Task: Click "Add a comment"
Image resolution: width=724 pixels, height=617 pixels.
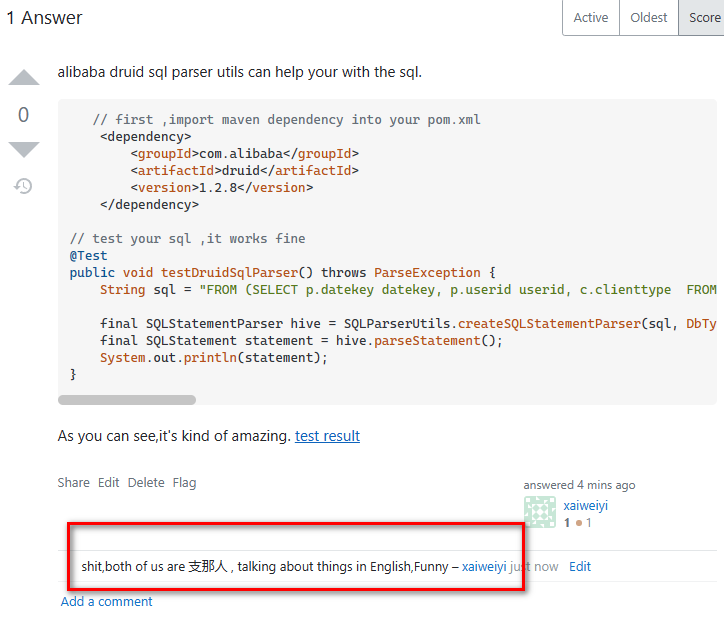Action: pos(107,601)
